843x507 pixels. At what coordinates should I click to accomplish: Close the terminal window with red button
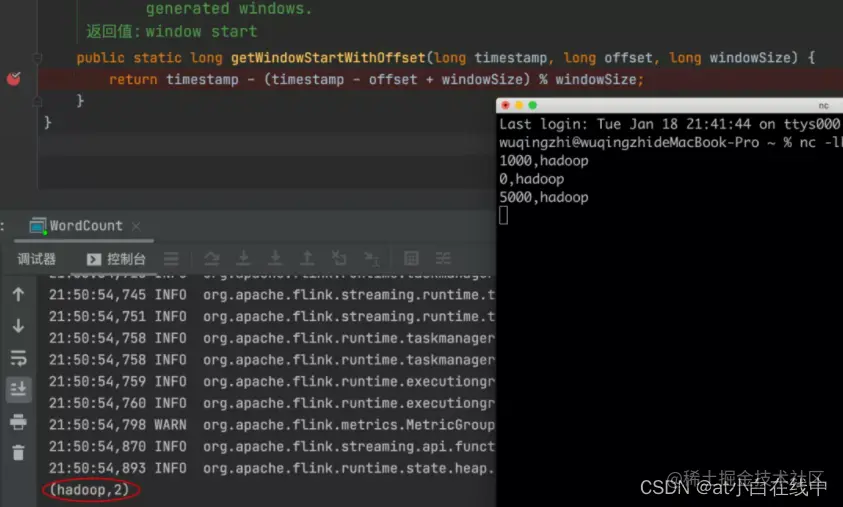click(x=505, y=105)
